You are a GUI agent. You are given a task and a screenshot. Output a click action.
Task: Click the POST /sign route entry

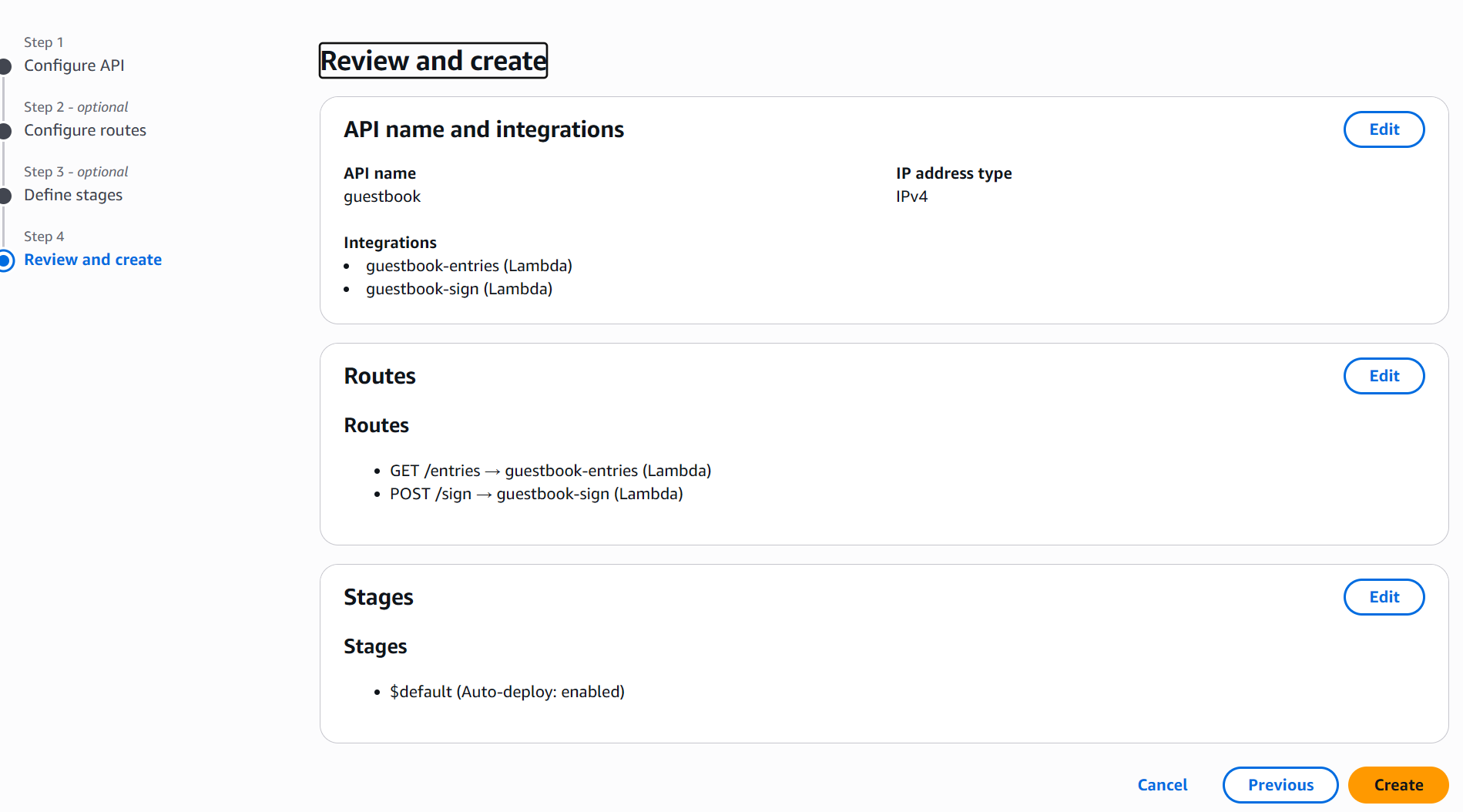536,494
